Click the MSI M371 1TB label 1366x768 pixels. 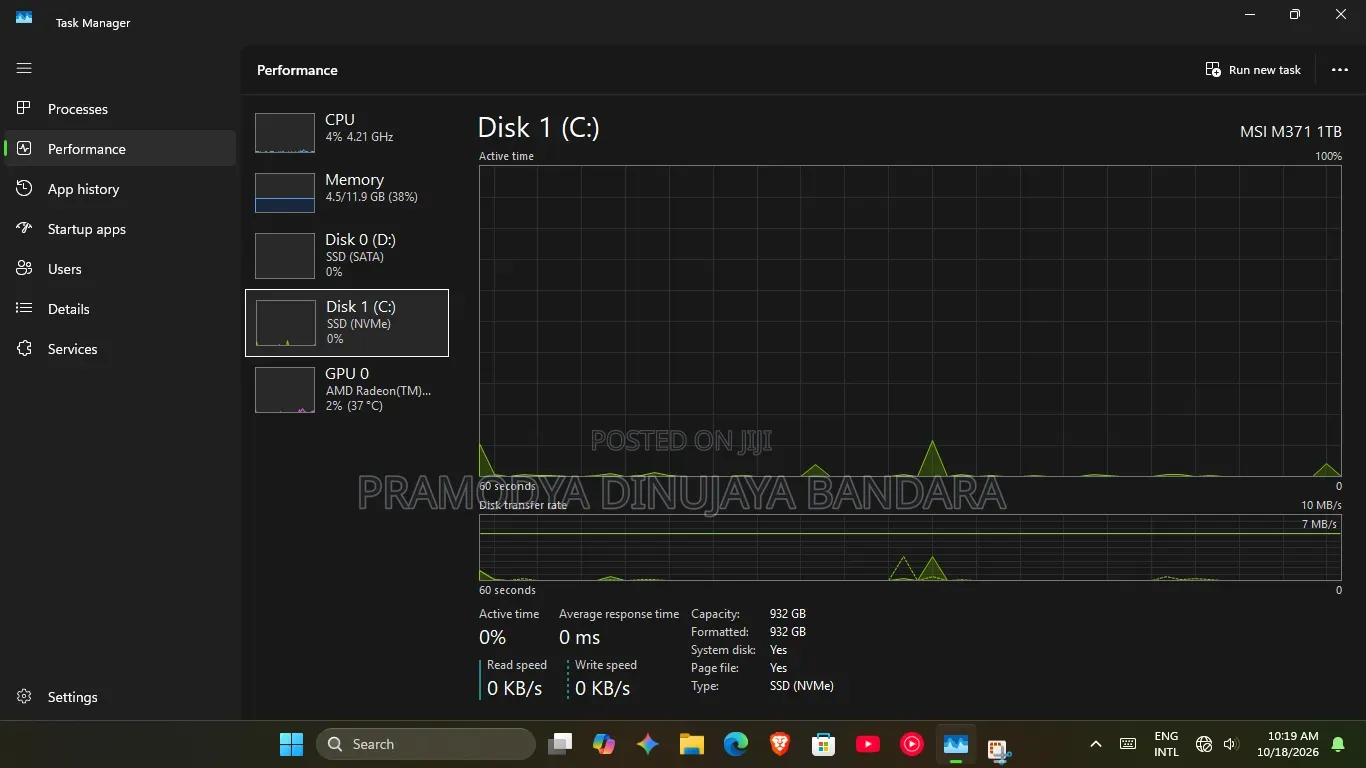(x=1291, y=132)
